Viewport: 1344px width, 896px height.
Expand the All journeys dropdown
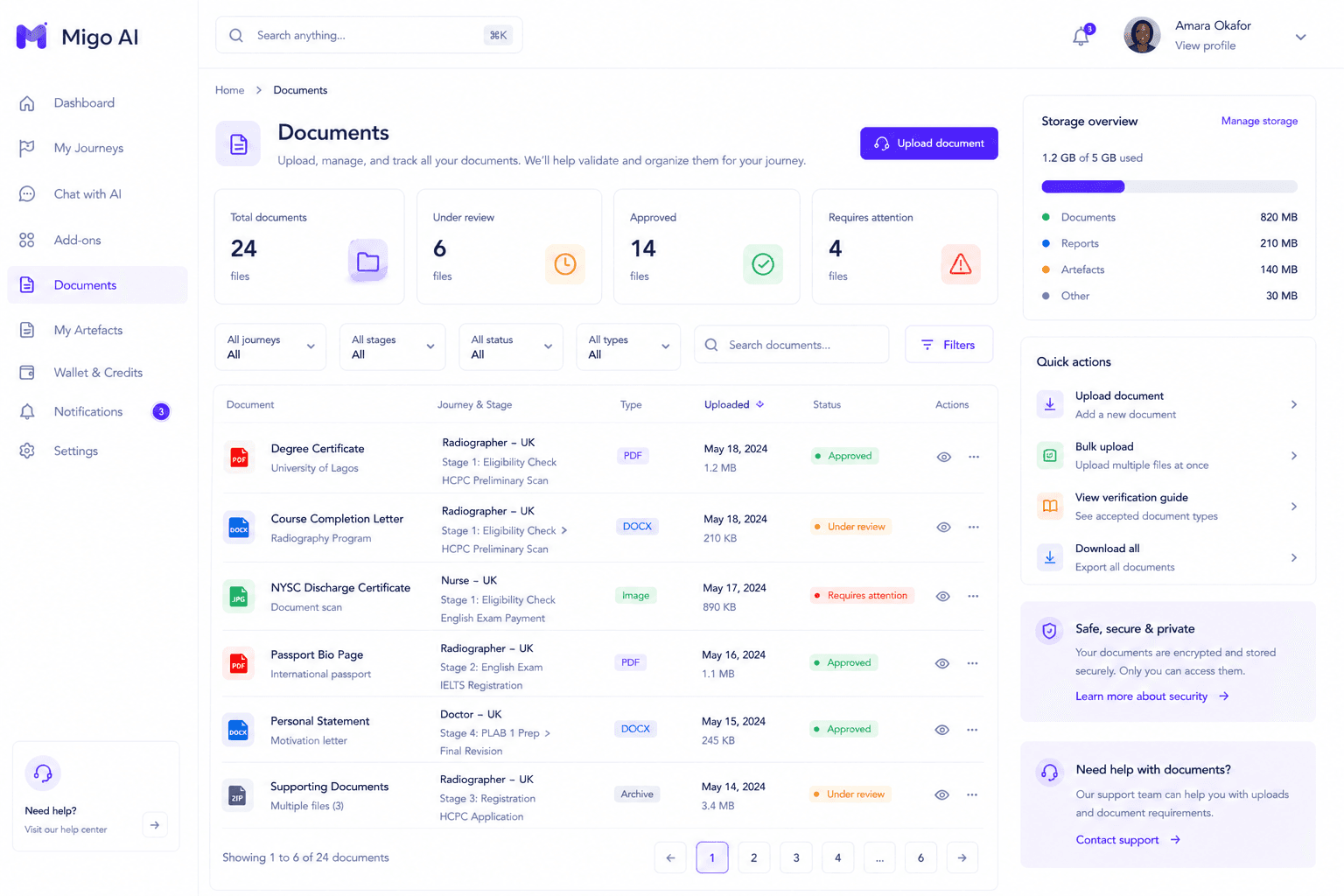click(270, 346)
